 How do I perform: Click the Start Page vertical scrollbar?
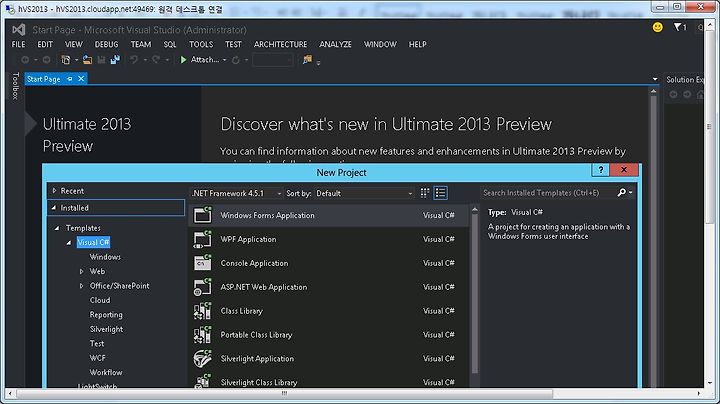[653, 236]
